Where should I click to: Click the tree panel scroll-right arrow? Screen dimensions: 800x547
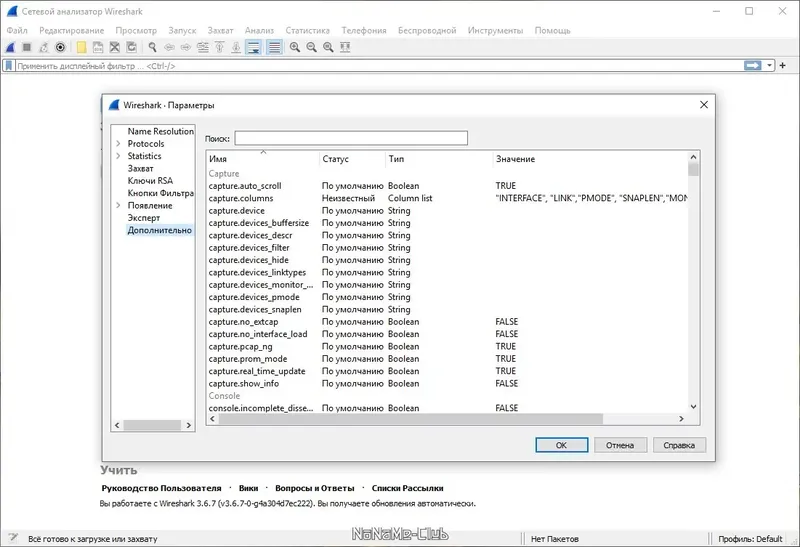188,425
